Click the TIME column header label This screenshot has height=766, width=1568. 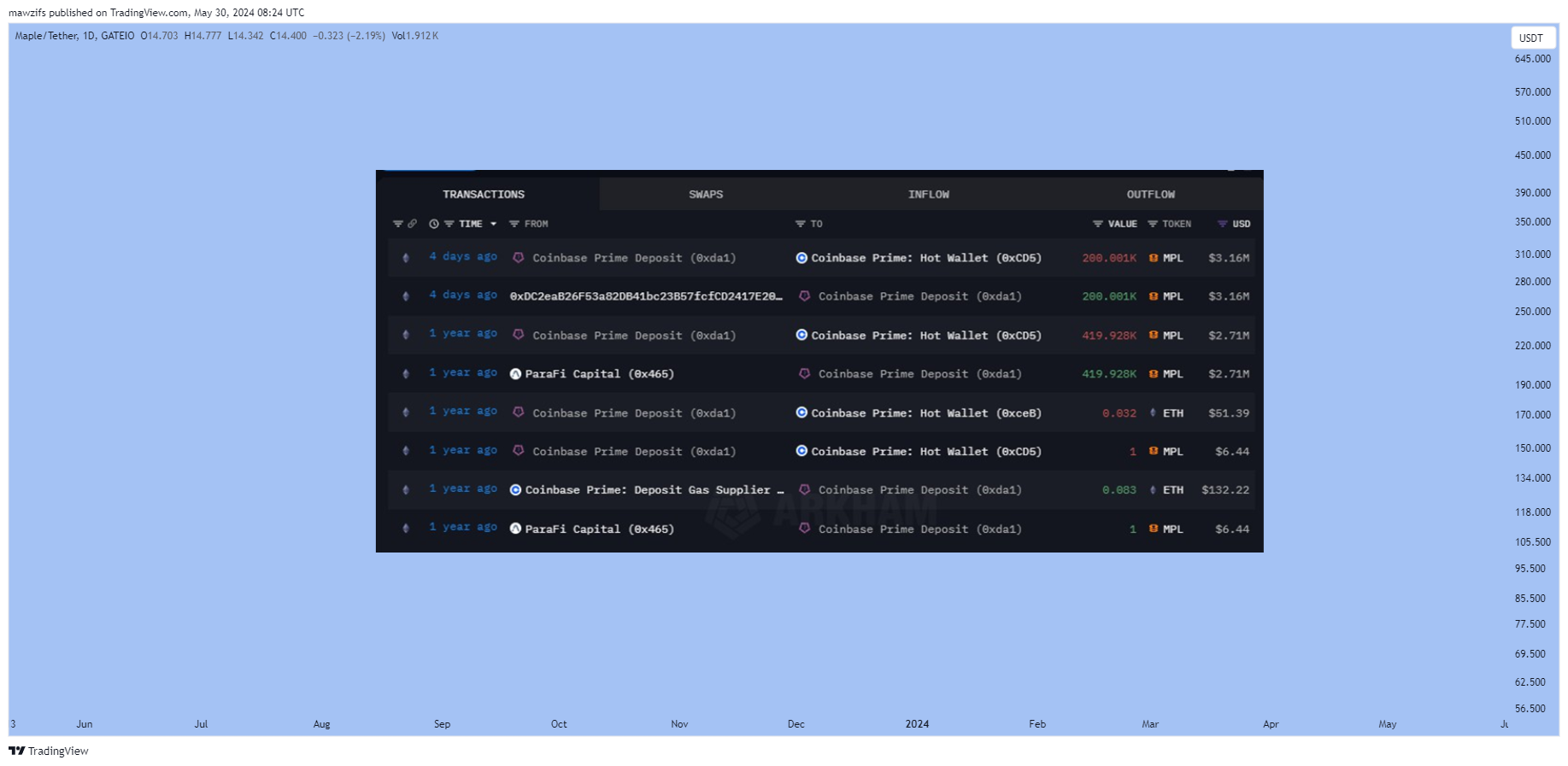click(471, 224)
